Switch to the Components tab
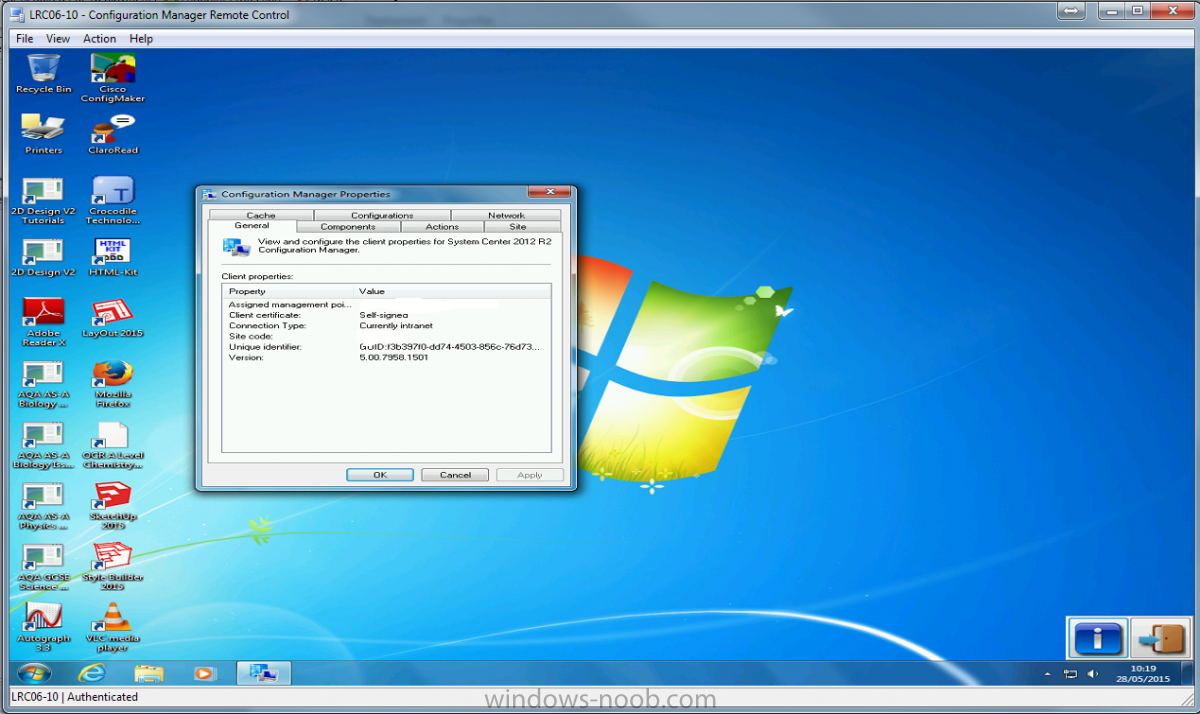Screen dimensions: 1200x714 coord(348,227)
